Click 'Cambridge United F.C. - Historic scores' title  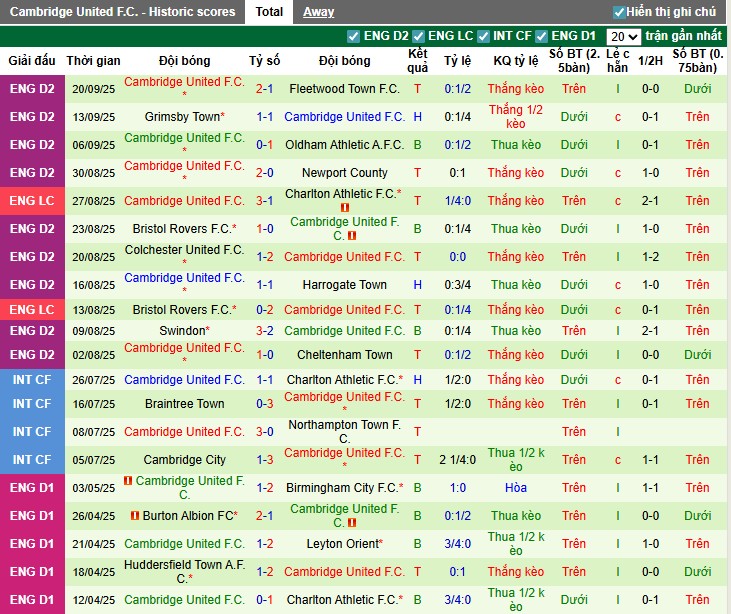coord(123,12)
